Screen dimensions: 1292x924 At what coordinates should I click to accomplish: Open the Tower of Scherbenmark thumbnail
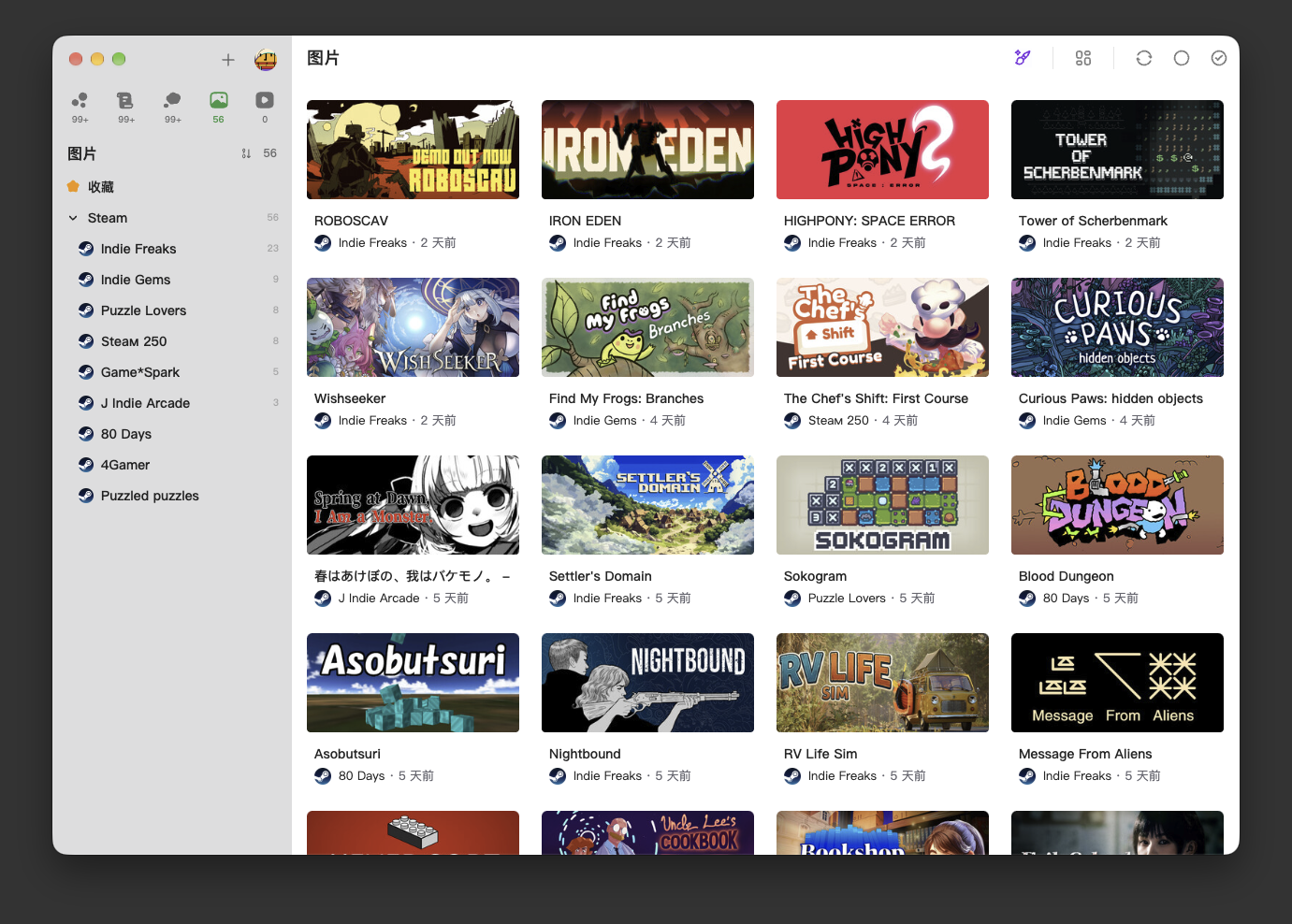click(1117, 150)
